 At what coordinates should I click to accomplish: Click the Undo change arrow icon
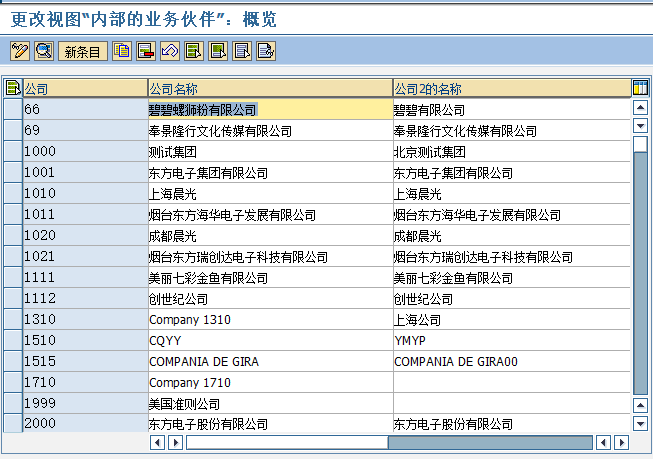pyautogui.click(x=170, y=51)
